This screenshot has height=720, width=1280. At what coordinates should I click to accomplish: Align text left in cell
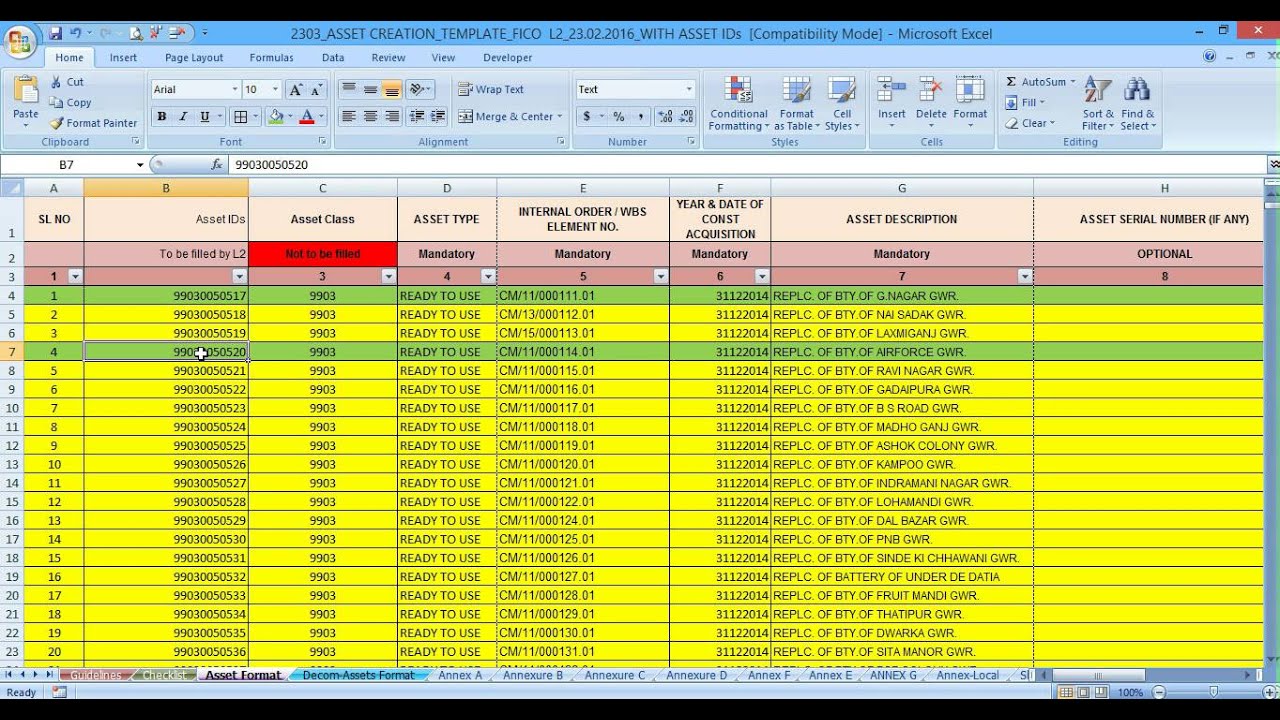point(349,117)
